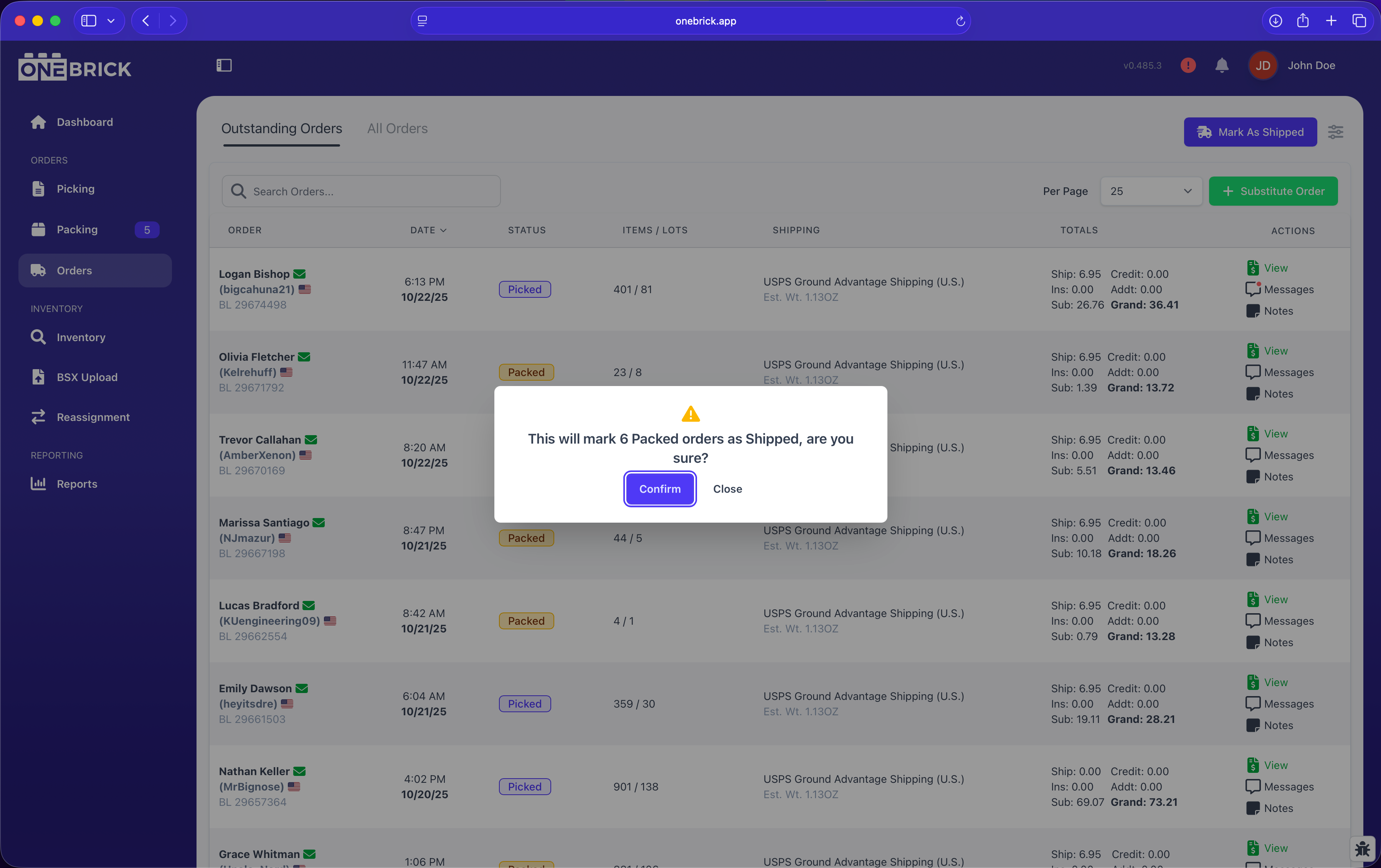Screen dimensions: 1381x868
Task: Open the filter settings sliders icon
Action: 1335,132
